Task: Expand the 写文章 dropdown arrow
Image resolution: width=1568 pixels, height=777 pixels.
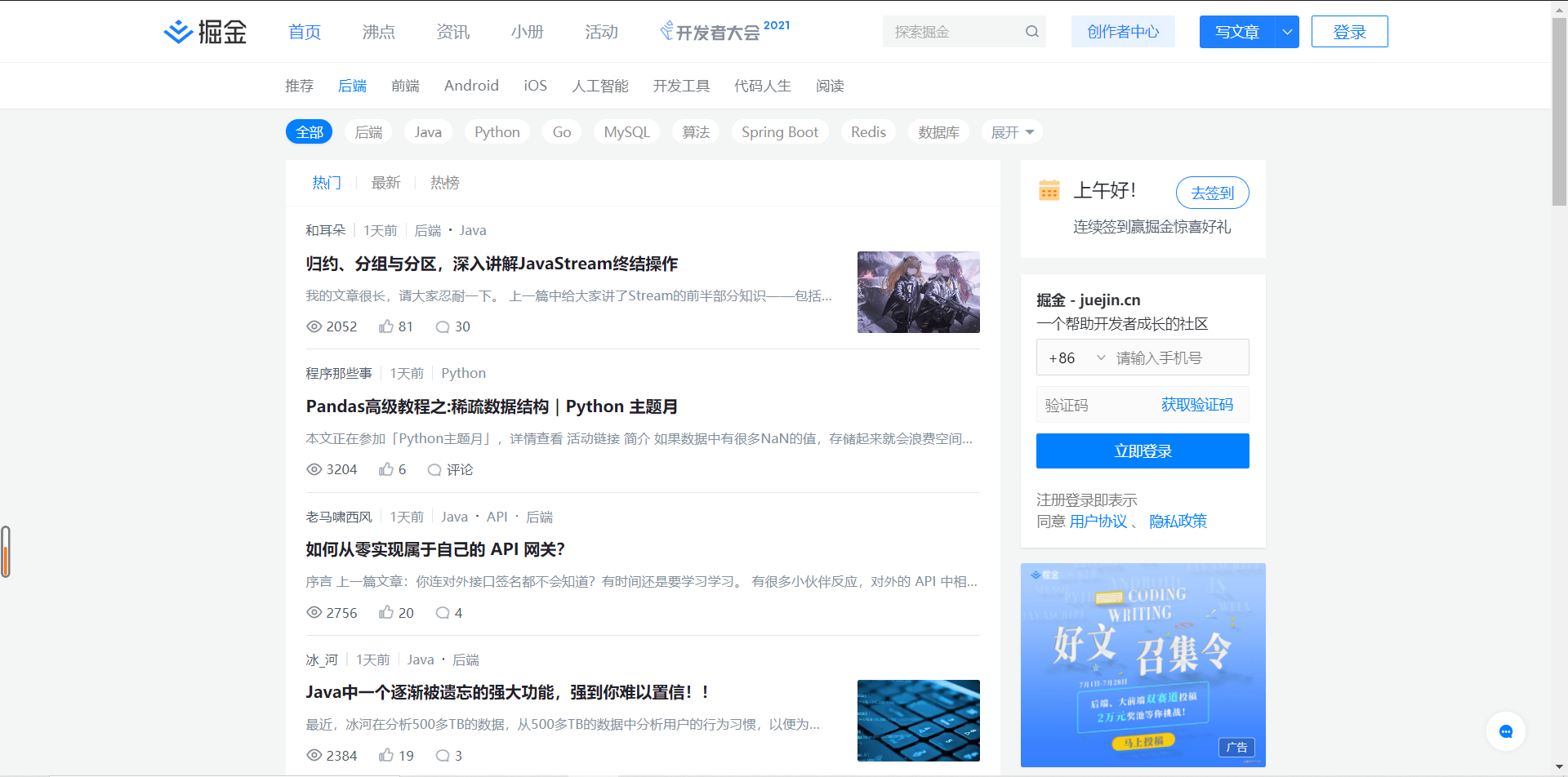Action: 1287,32
